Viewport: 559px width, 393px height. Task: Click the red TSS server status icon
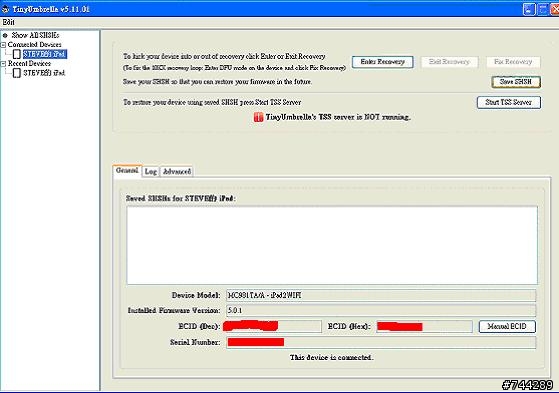258,117
